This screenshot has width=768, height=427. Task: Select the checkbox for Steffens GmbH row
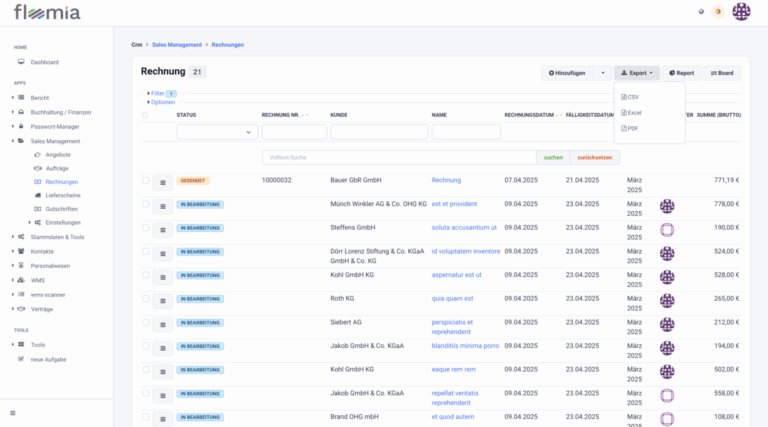coord(146,227)
